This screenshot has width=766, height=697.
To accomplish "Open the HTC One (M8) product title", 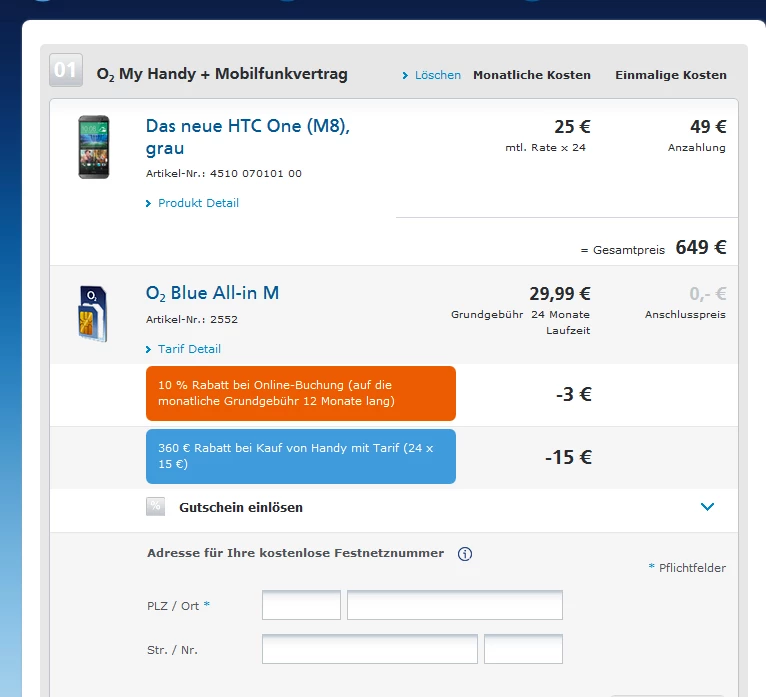I will tap(248, 137).
